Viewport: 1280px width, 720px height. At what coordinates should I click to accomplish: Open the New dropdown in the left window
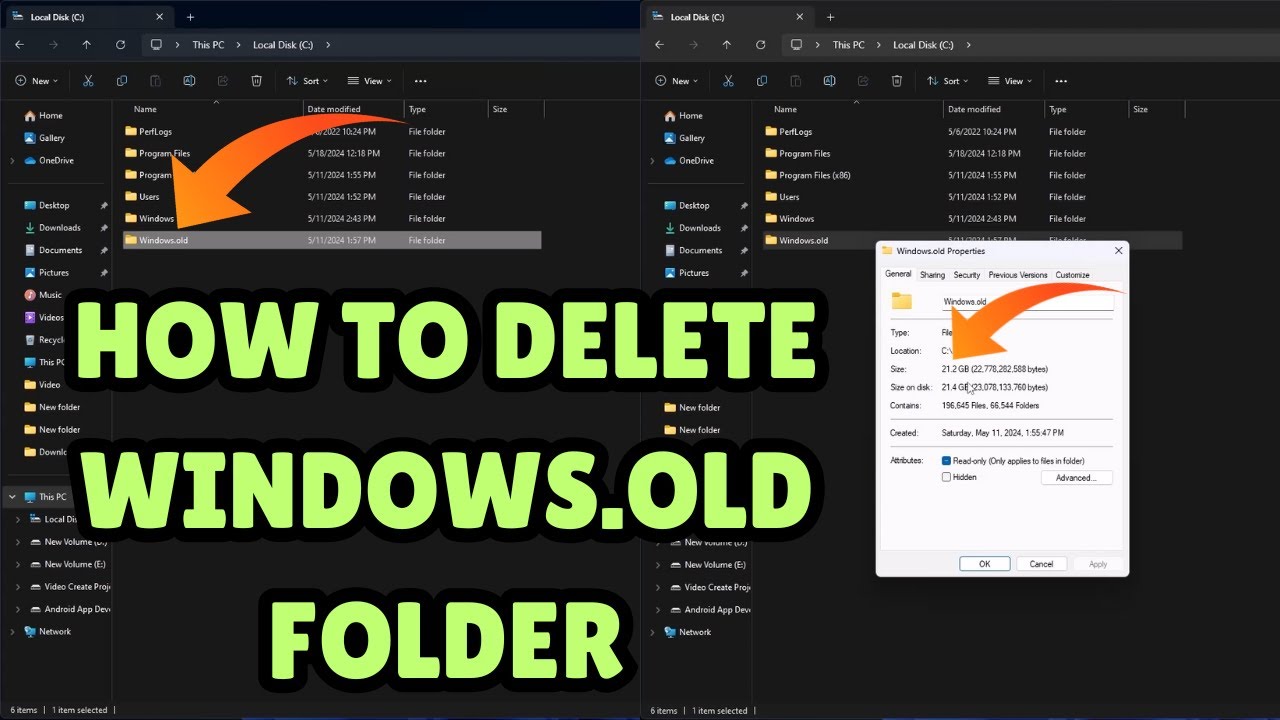click(x=38, y=81)
